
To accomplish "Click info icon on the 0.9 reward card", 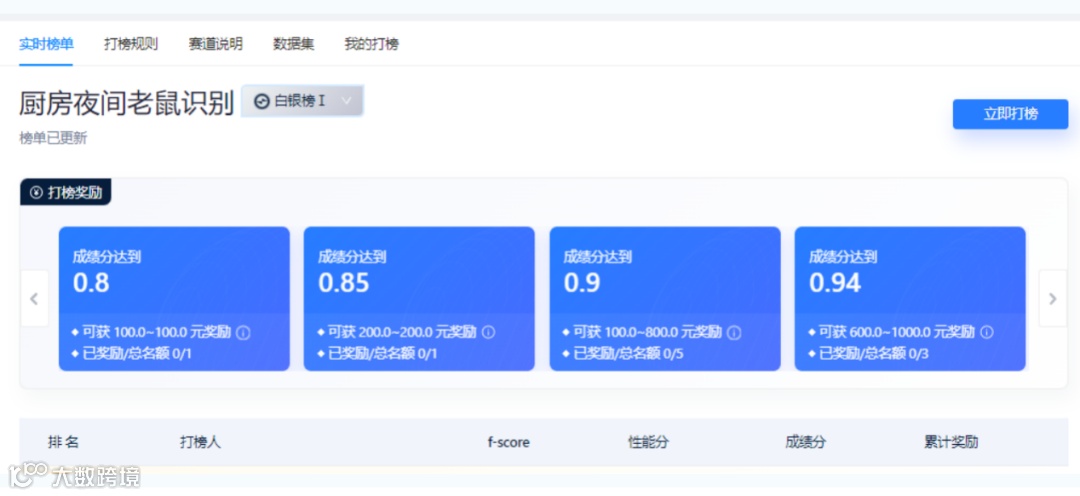I will 734,333.
